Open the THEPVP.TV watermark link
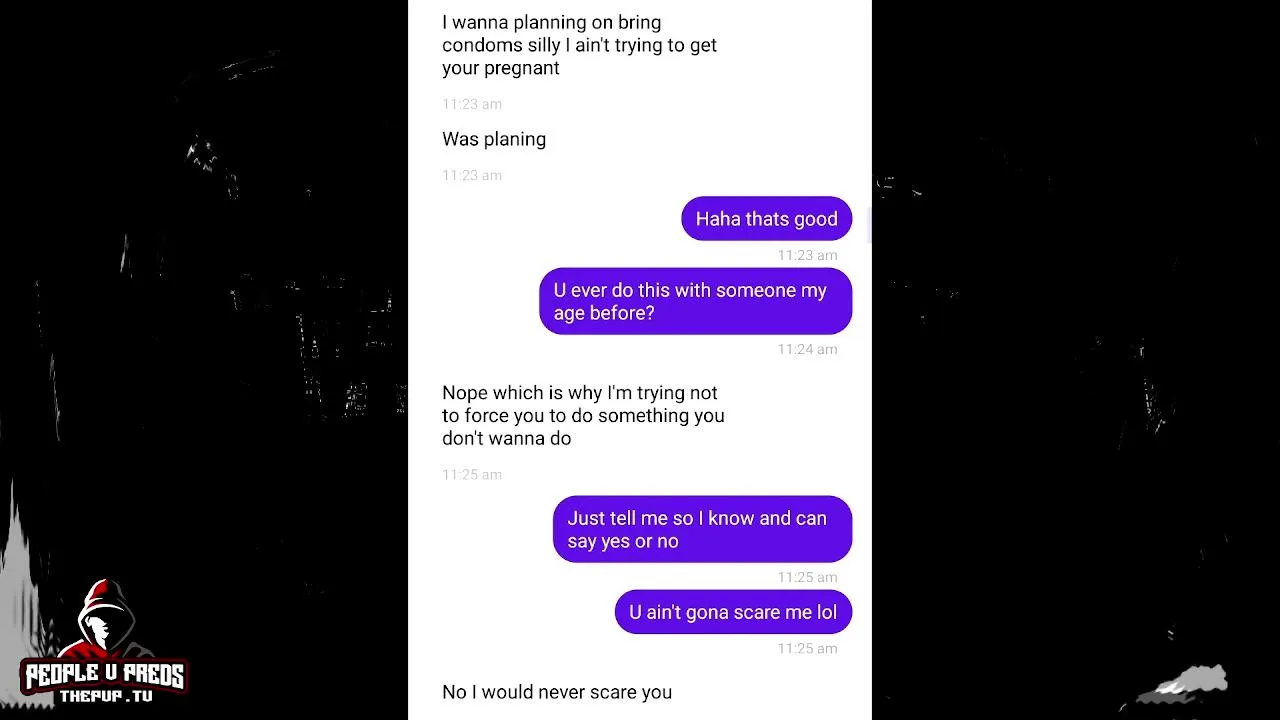 (106, 696)
